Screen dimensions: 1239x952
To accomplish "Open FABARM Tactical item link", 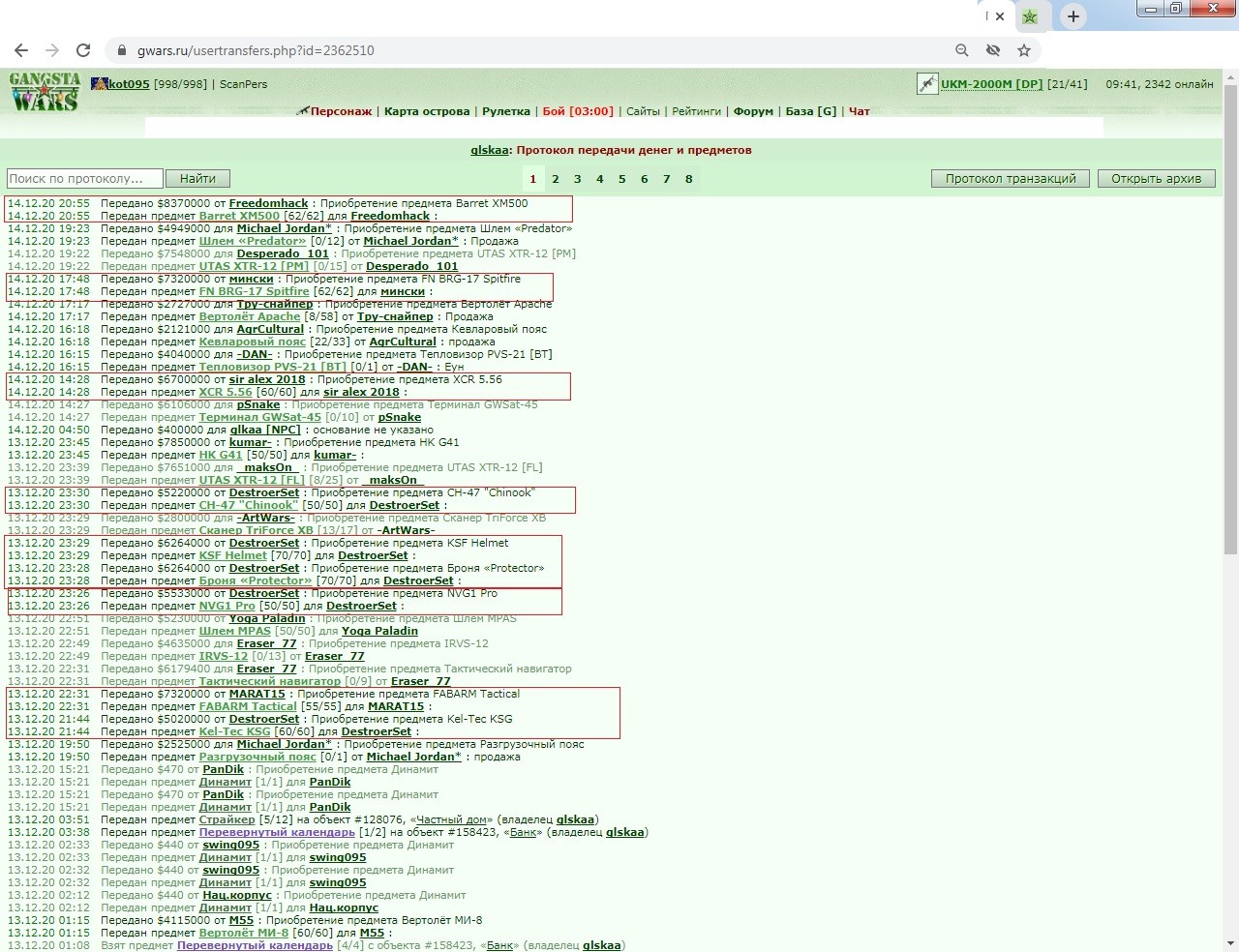I will pos(248,706).
